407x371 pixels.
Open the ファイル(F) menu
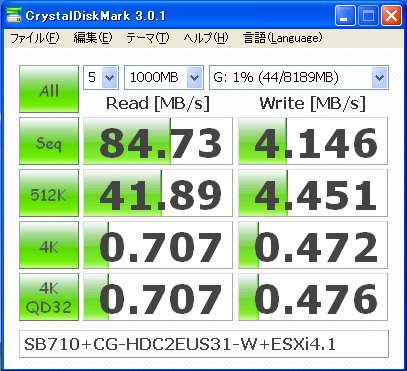pos(35,38)
